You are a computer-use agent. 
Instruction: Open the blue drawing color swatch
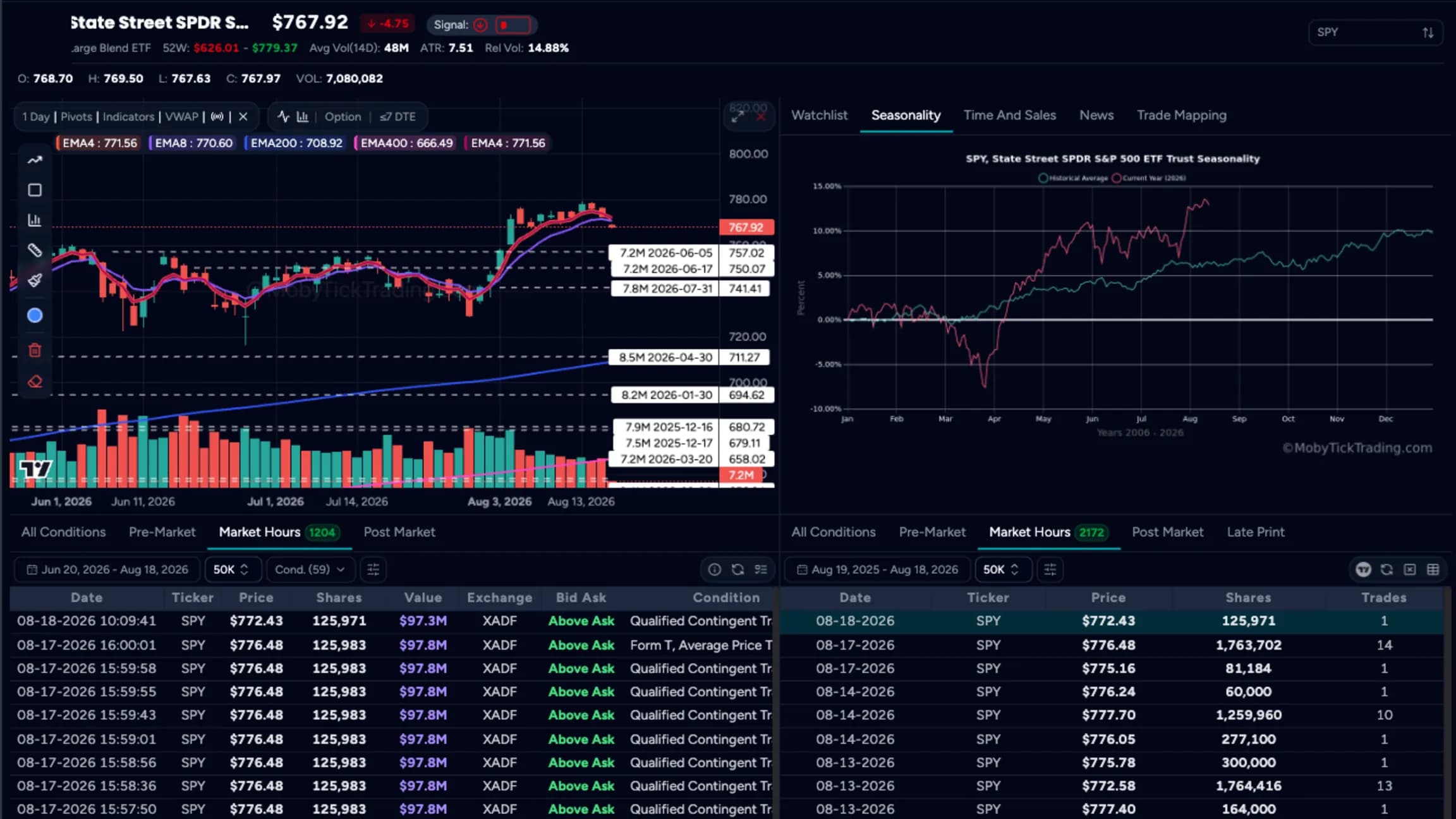35,315
